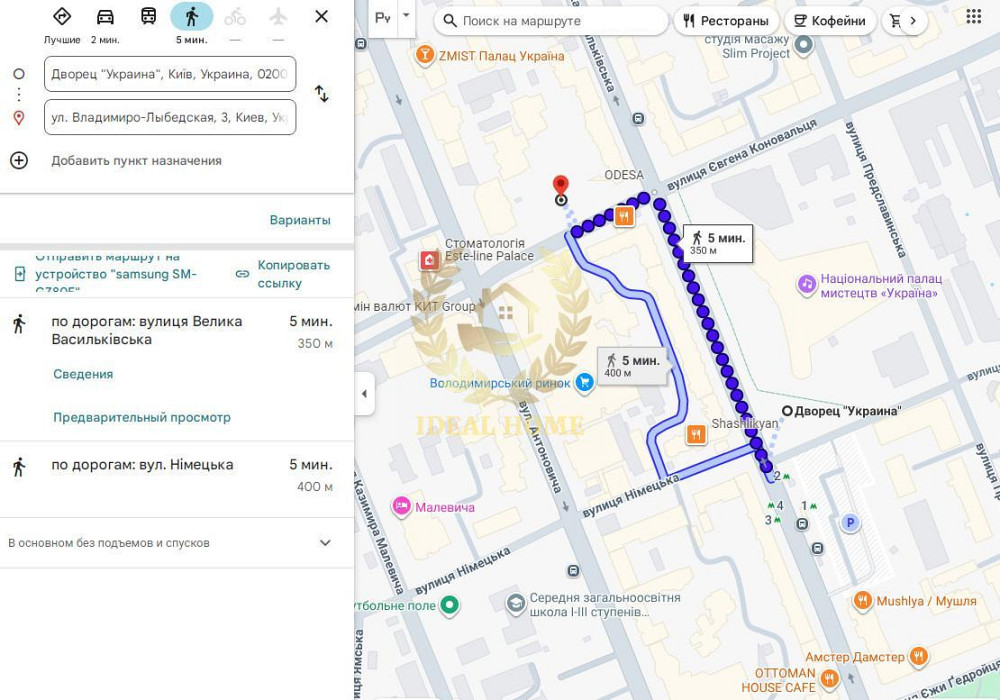Collapse the side panel arrow
The width and height of the screenshot is (1000, 700).
point(364,394)
